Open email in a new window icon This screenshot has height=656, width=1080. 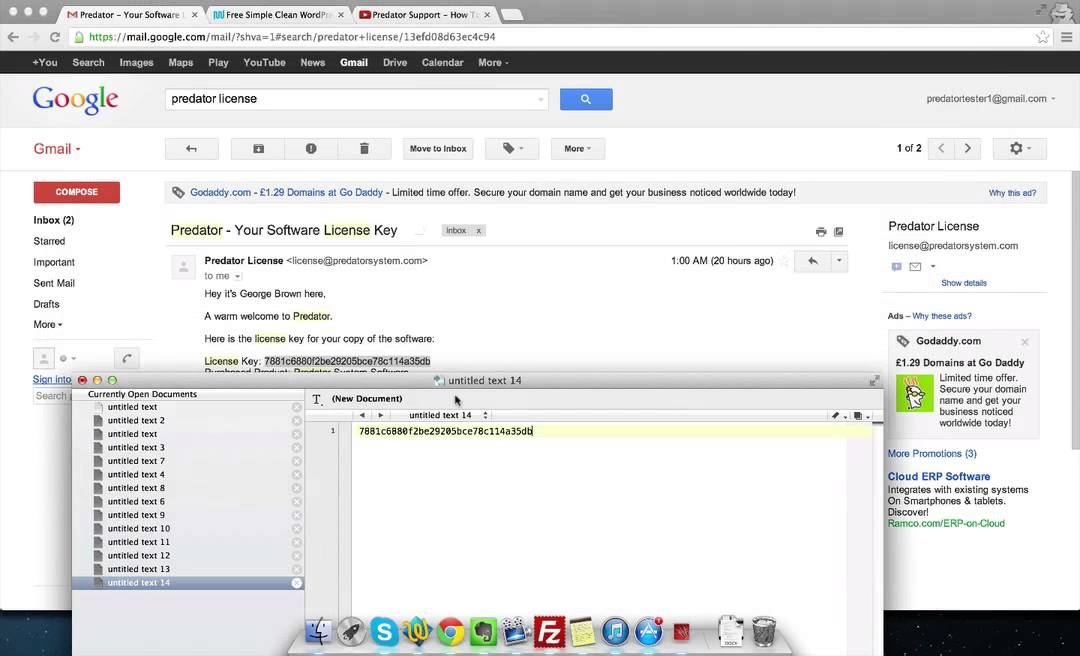[x=838, y=232]
